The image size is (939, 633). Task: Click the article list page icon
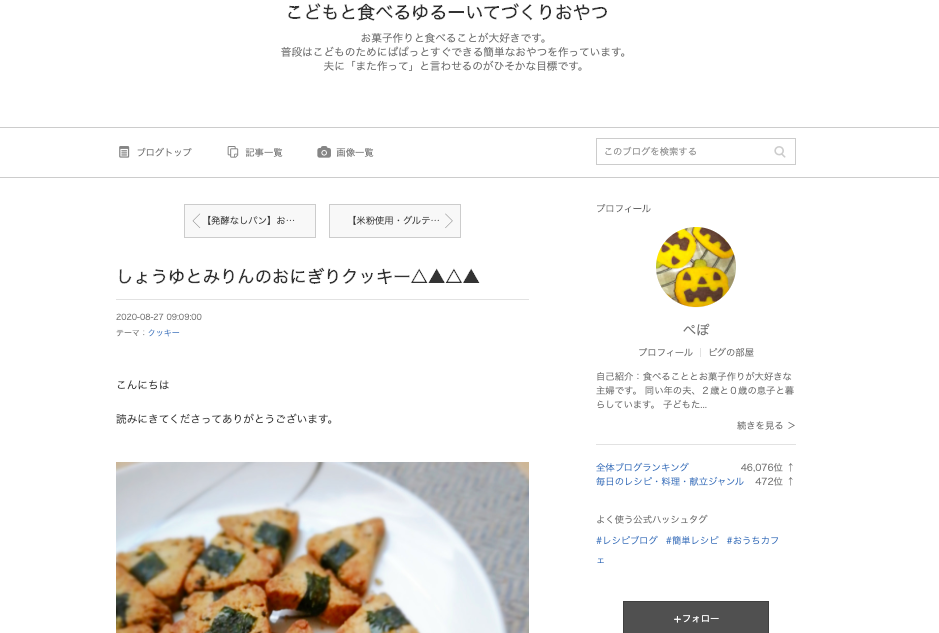tap(233, 152)
